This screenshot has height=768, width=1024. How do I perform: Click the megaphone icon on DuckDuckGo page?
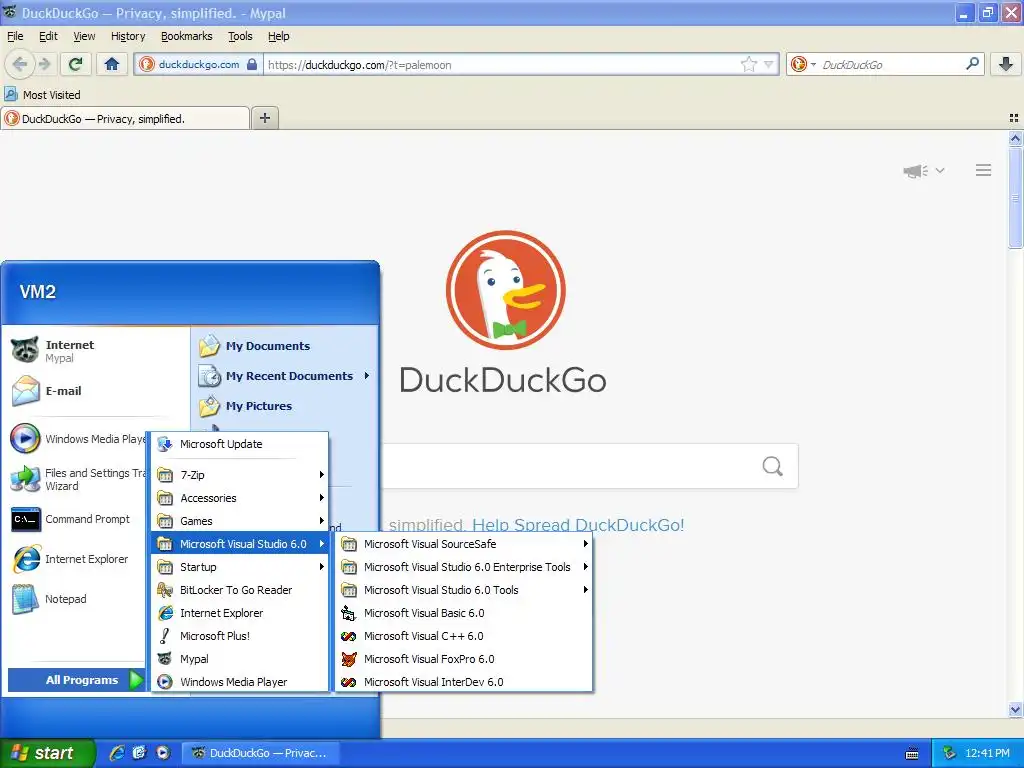pyautogui.click(x=916, y=171)
